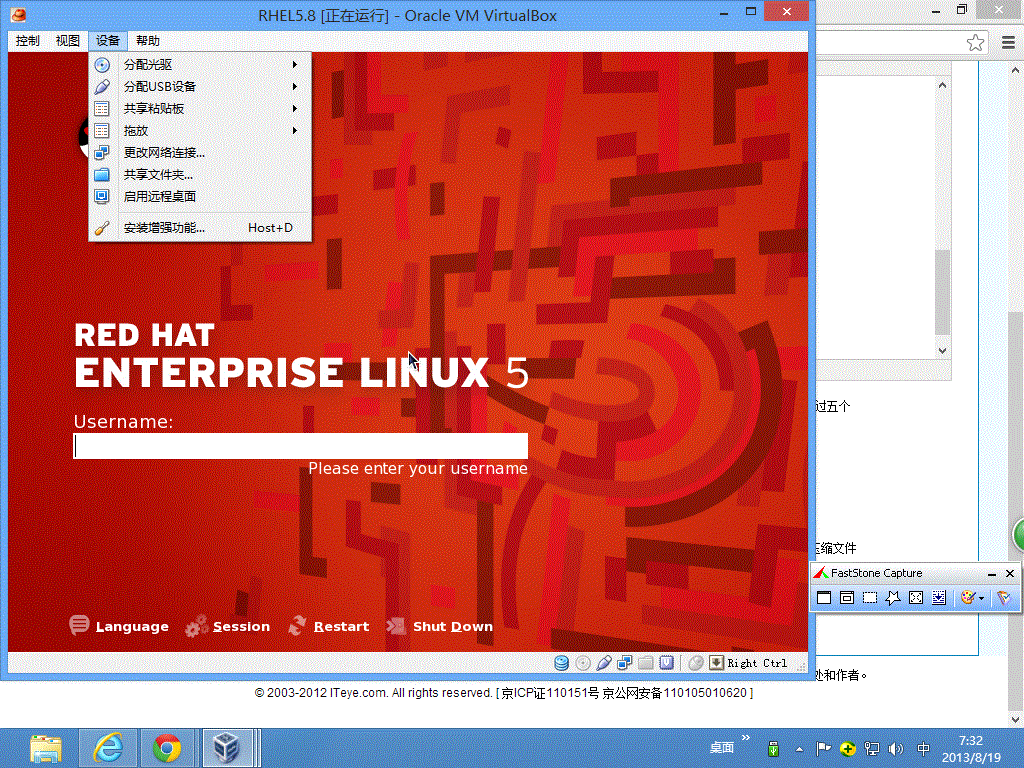
Task: Open the 视图 menu
Action: [x=67, y=40]
